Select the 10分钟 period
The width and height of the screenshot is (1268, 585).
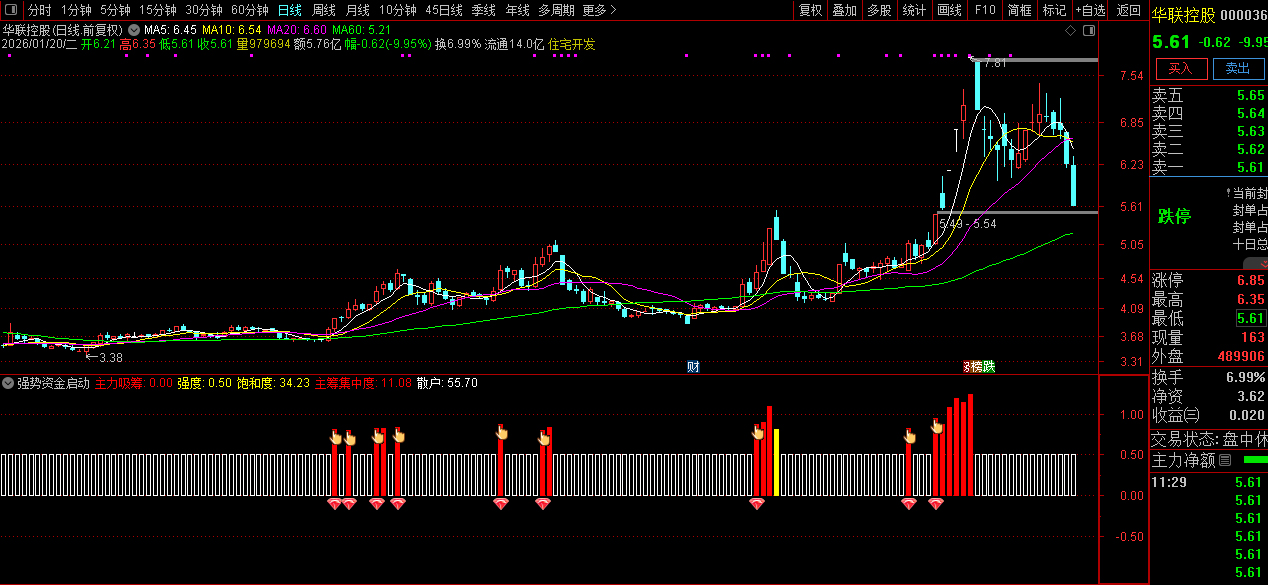(x=397, y=10)
